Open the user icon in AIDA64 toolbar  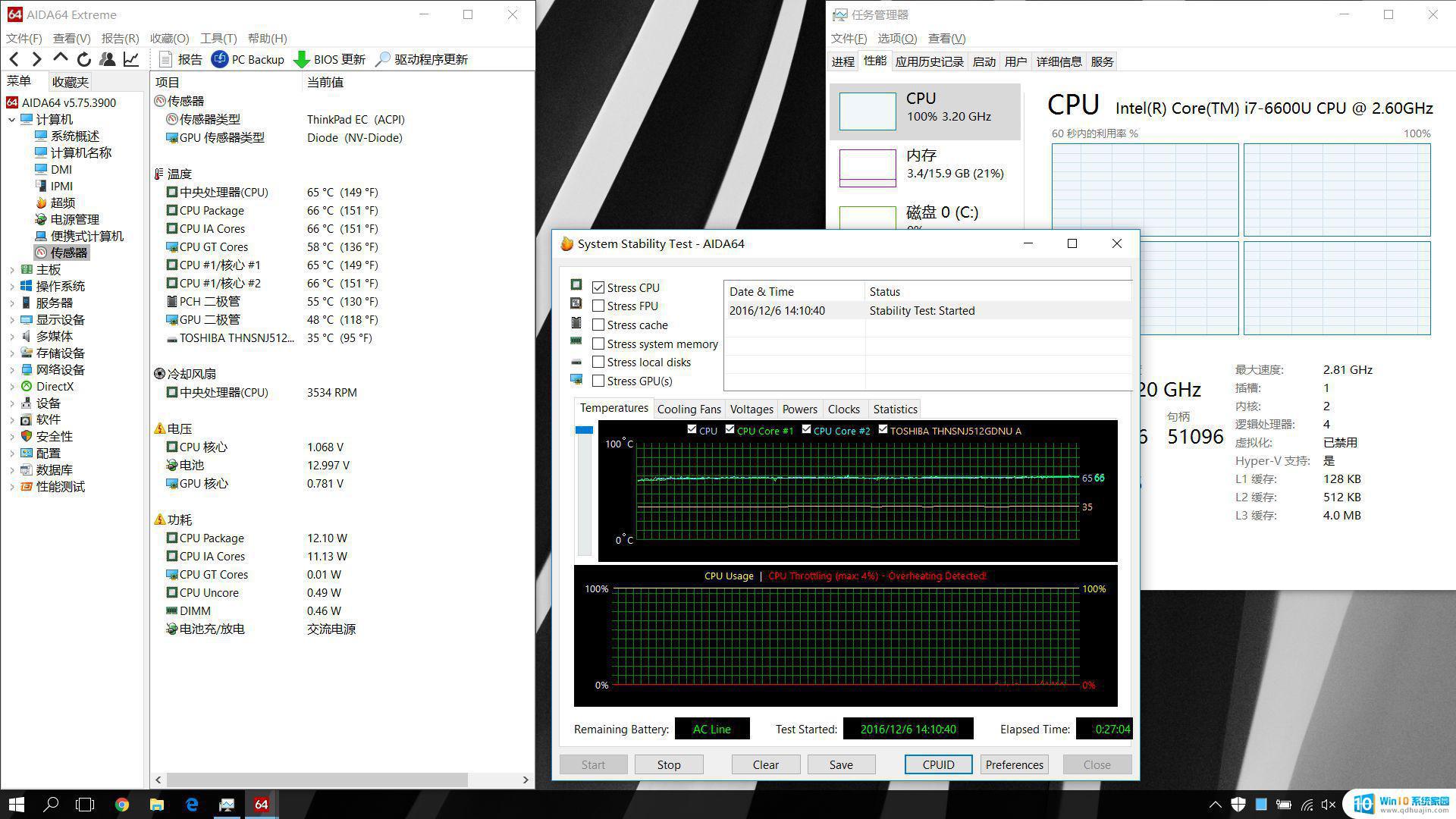tap(108, 59)
